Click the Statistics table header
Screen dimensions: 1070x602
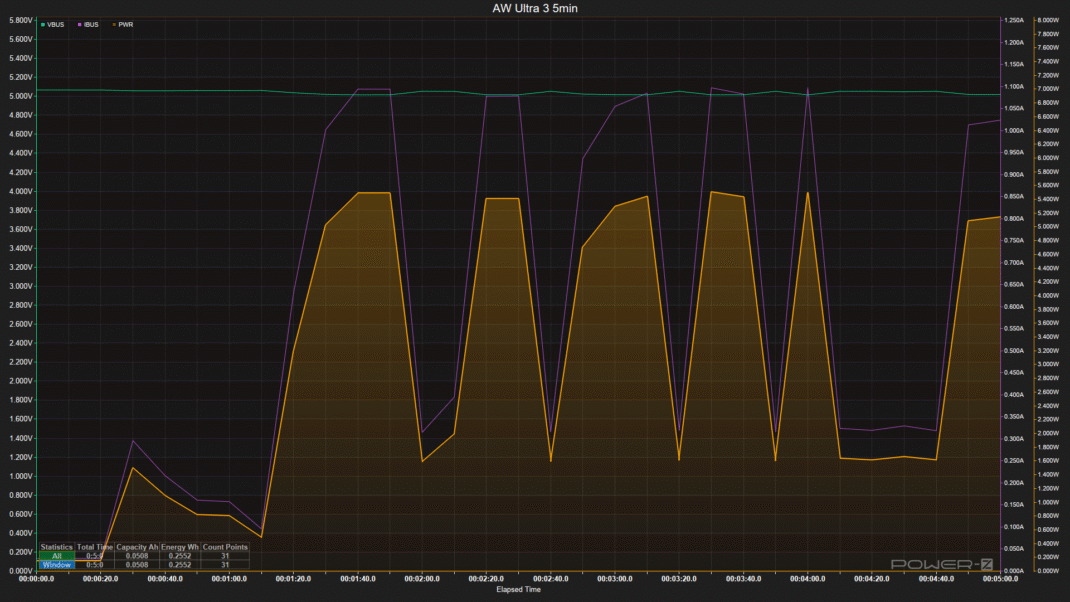click(x=56, y=547)
